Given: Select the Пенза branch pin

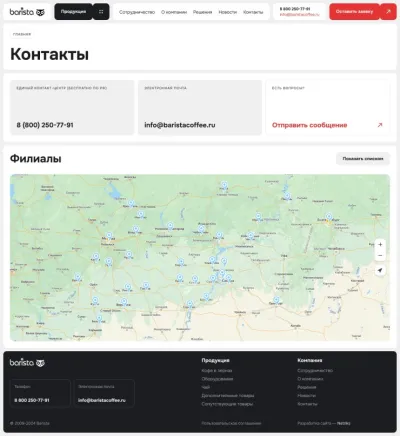Looking at the screenshot, I should tap(180, 277).
